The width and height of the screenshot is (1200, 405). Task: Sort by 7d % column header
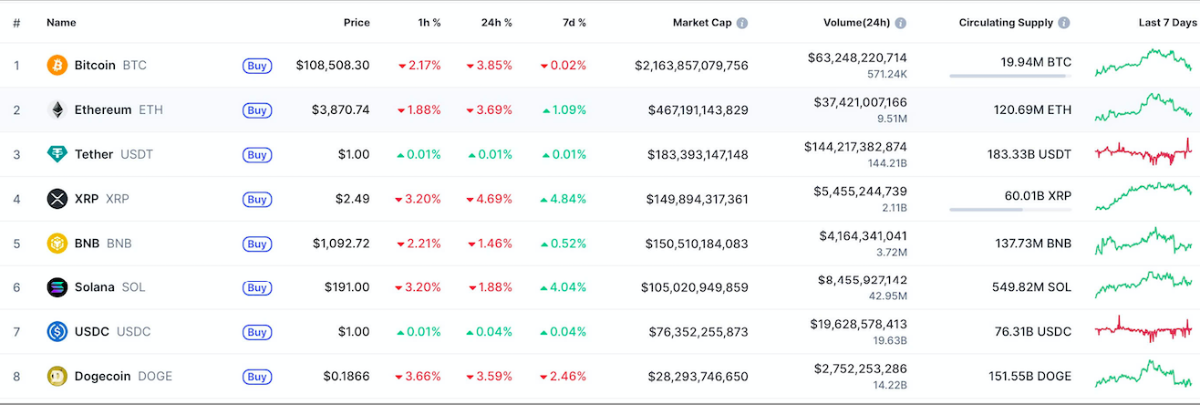tap(573, 22)
